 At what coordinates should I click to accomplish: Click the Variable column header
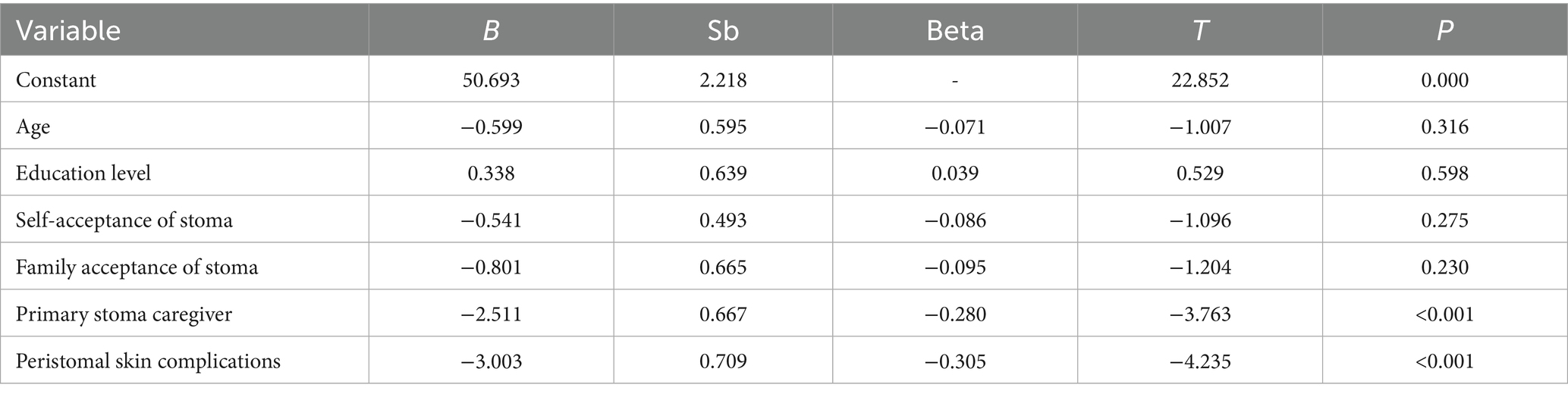pos(68,31)
